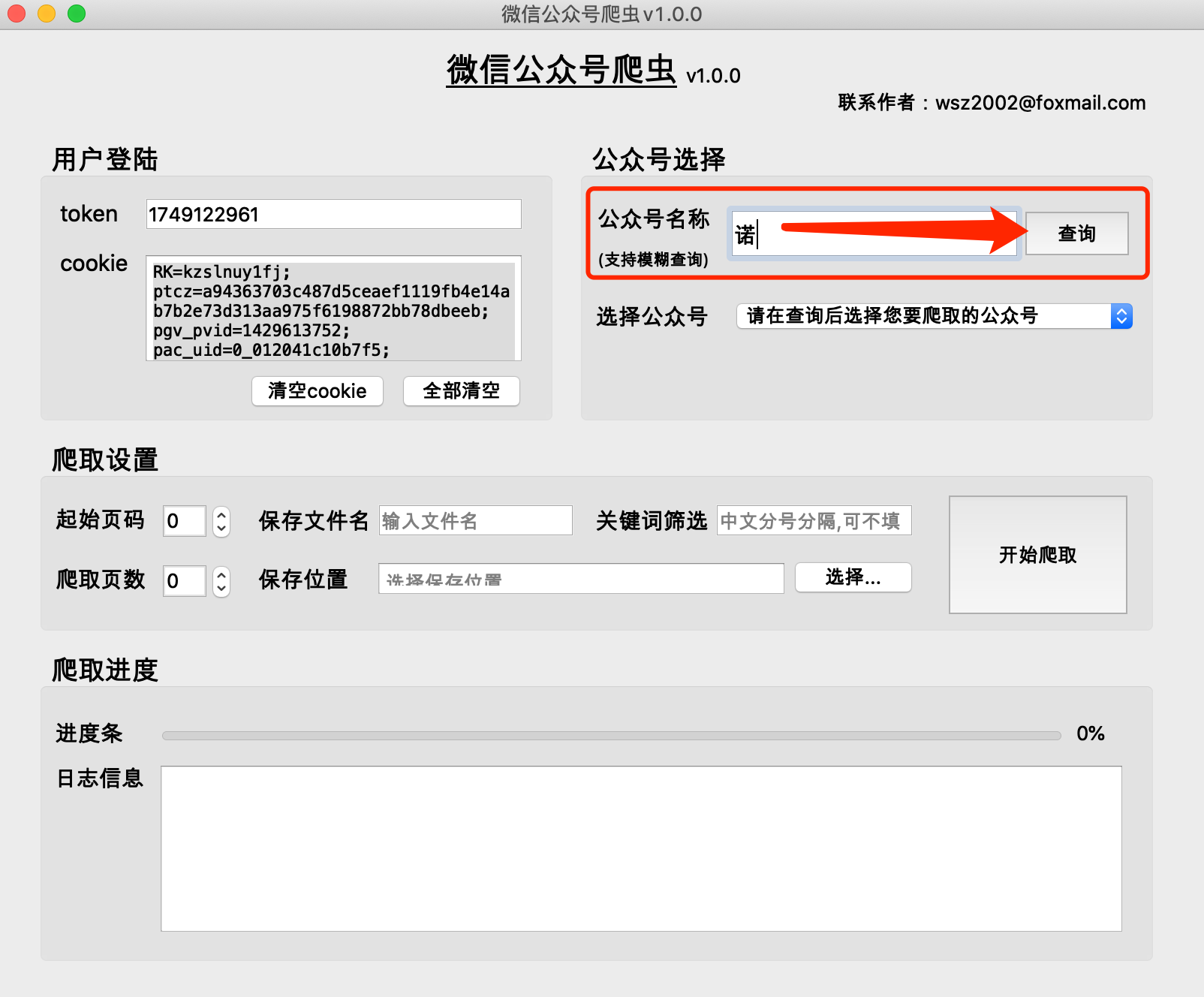
Task: Focus the 公众号名称 search field
Action: pyautogui.click(x=875, y=233)
